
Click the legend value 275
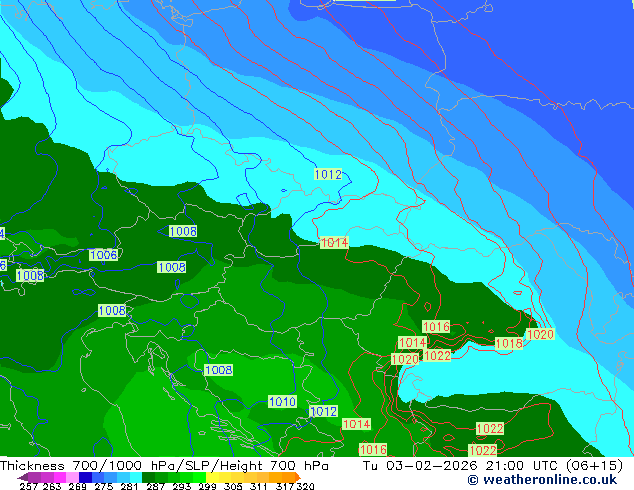click(104, 486)
